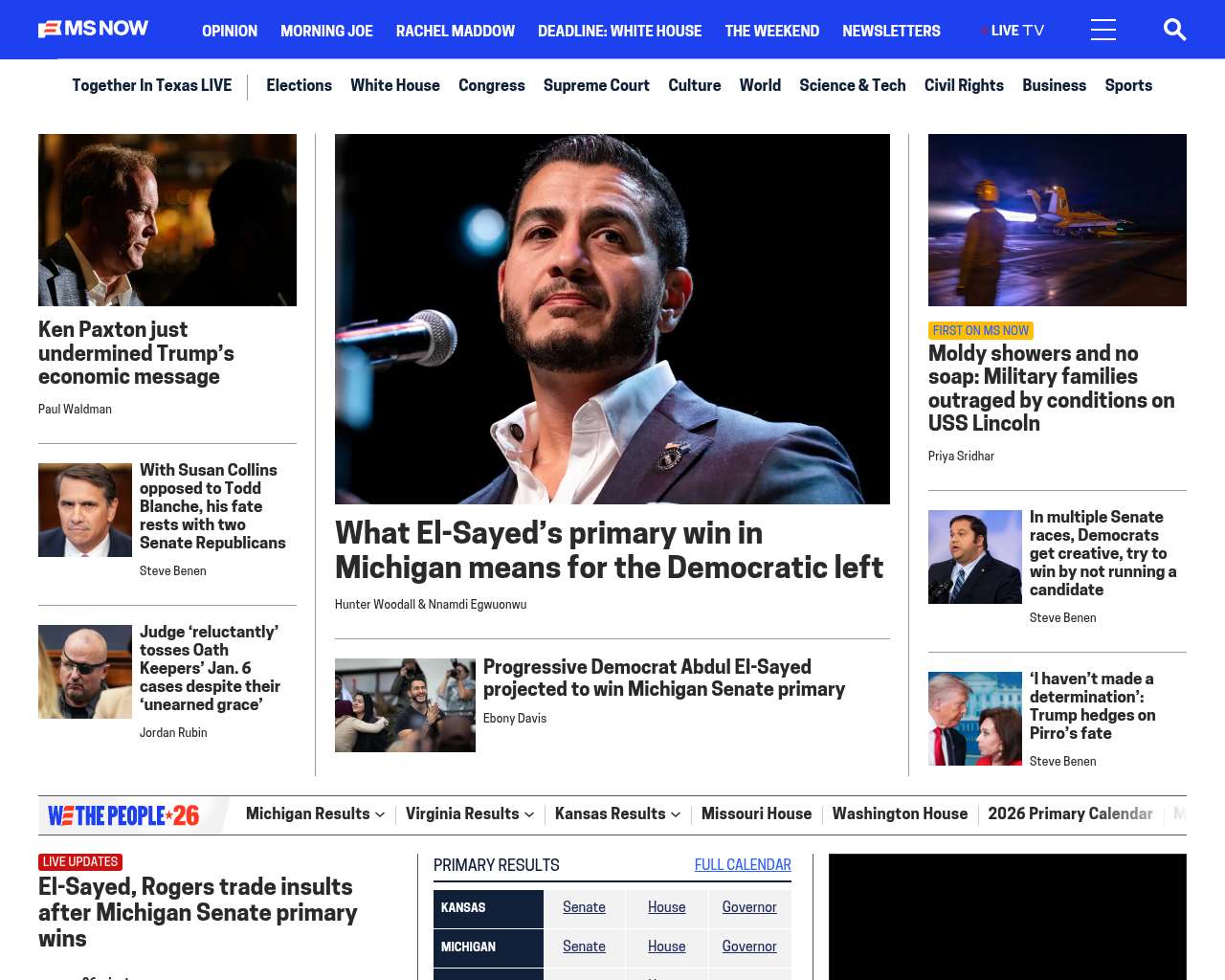Open the Newsletters page
The height and width of the screenshot is (980, 1225).
[x=891, y=31]
